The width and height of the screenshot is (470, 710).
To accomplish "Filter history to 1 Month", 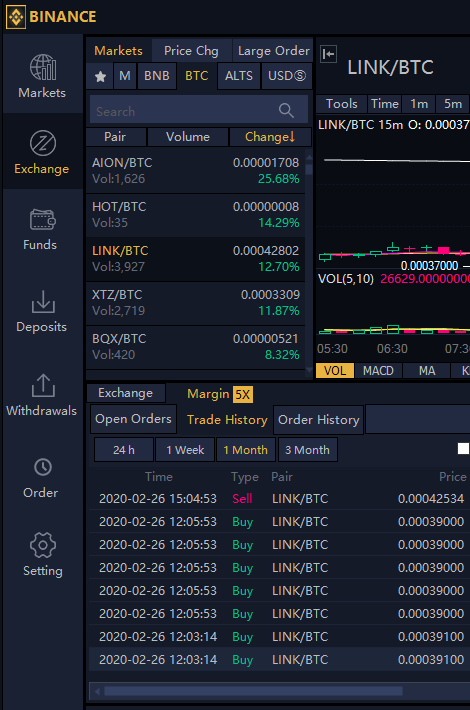I will click(x=246, y=450).
